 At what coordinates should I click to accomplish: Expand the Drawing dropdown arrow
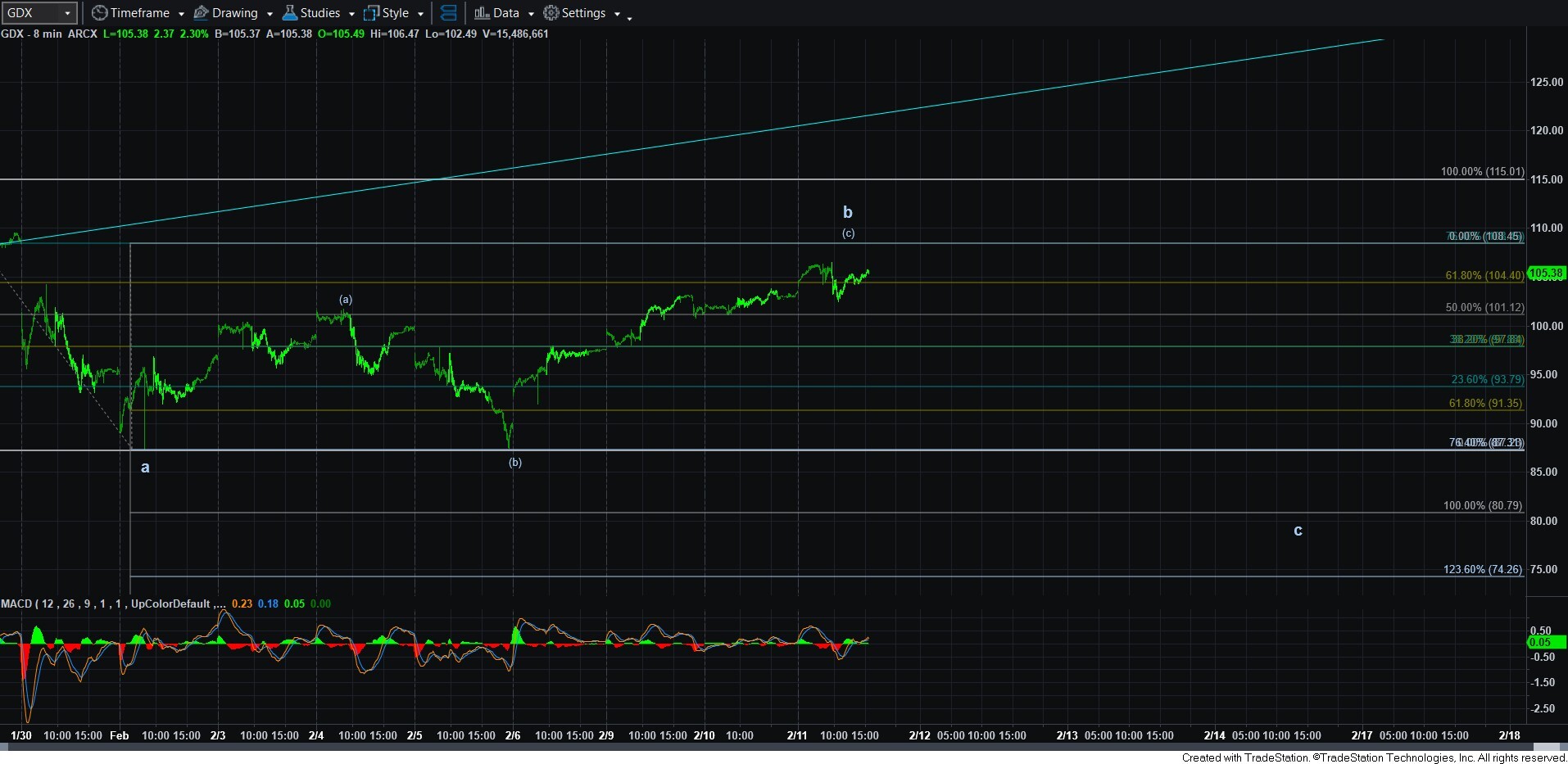point(270,14)
